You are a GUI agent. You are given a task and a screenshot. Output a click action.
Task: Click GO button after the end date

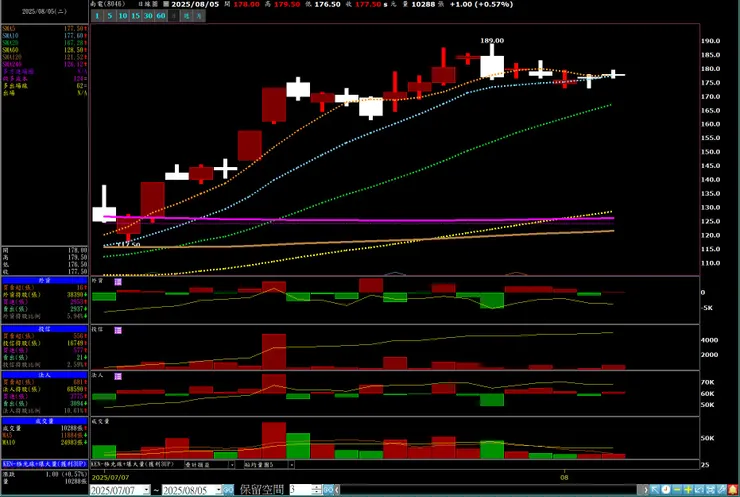point(228,490)
